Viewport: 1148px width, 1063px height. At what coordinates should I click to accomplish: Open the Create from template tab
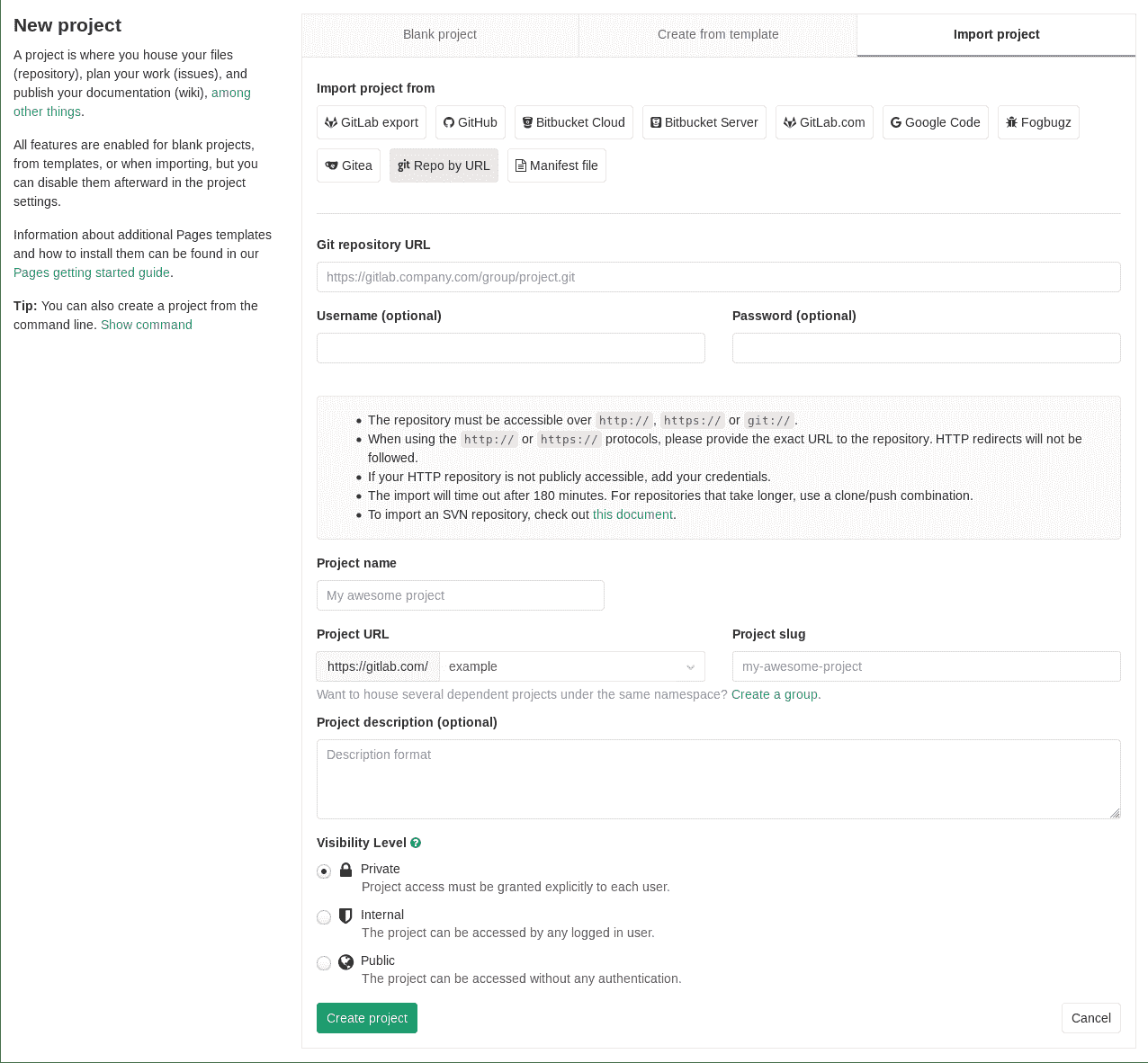pyautogui.click(x=717, y=34)
